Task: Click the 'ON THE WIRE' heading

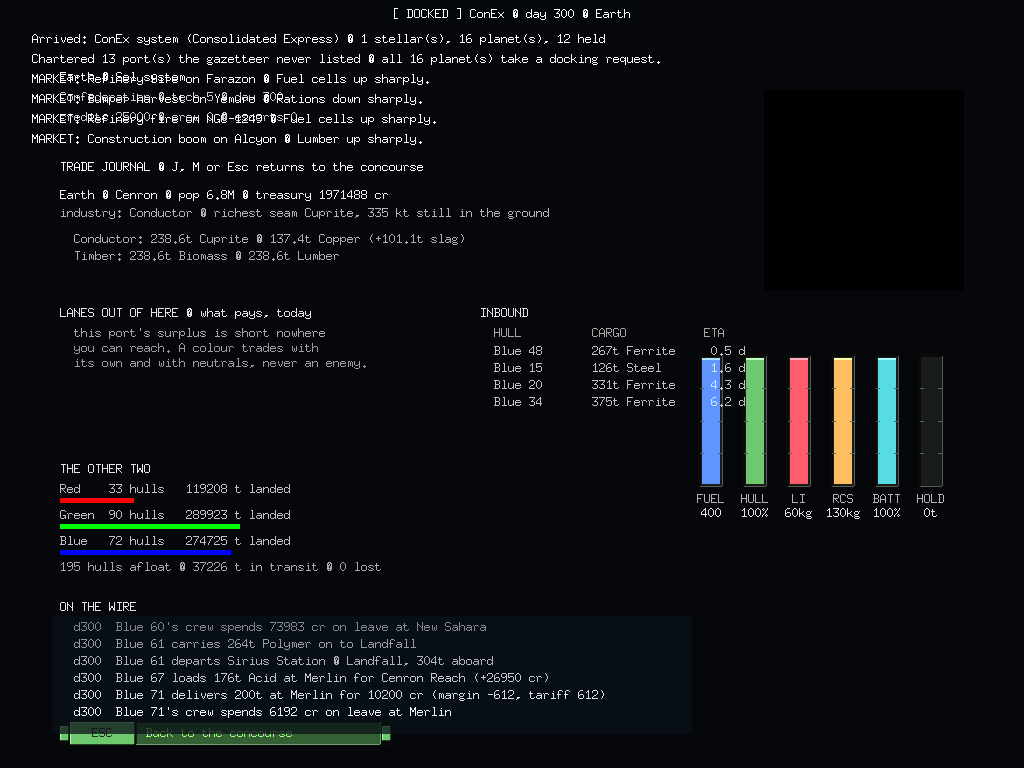Action: [x=98, y=607]
